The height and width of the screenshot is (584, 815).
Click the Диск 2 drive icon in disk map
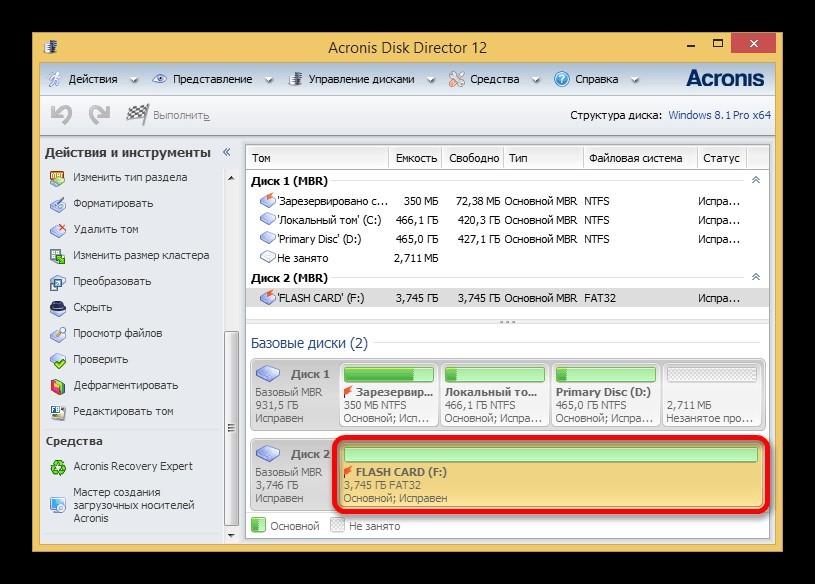pos(268,453)
